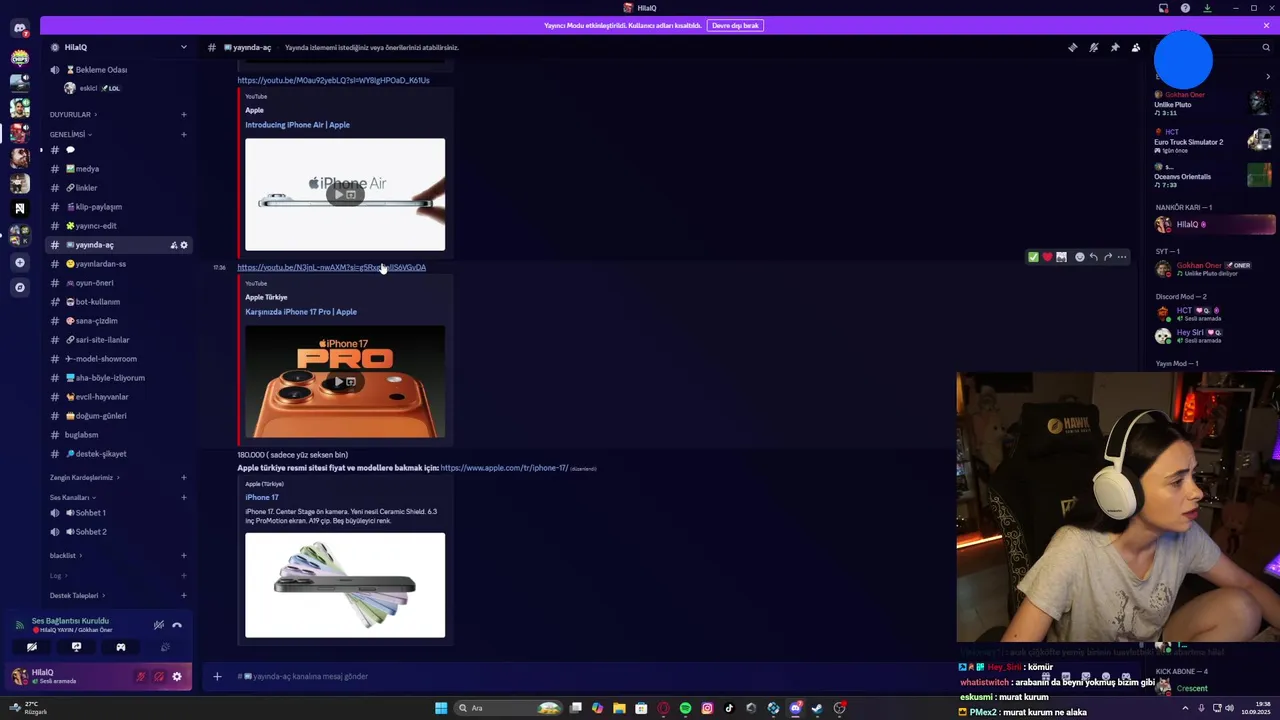This screenshot has height=720, width=1280.
Task: Open linkler channel
Action: point(119,188)
